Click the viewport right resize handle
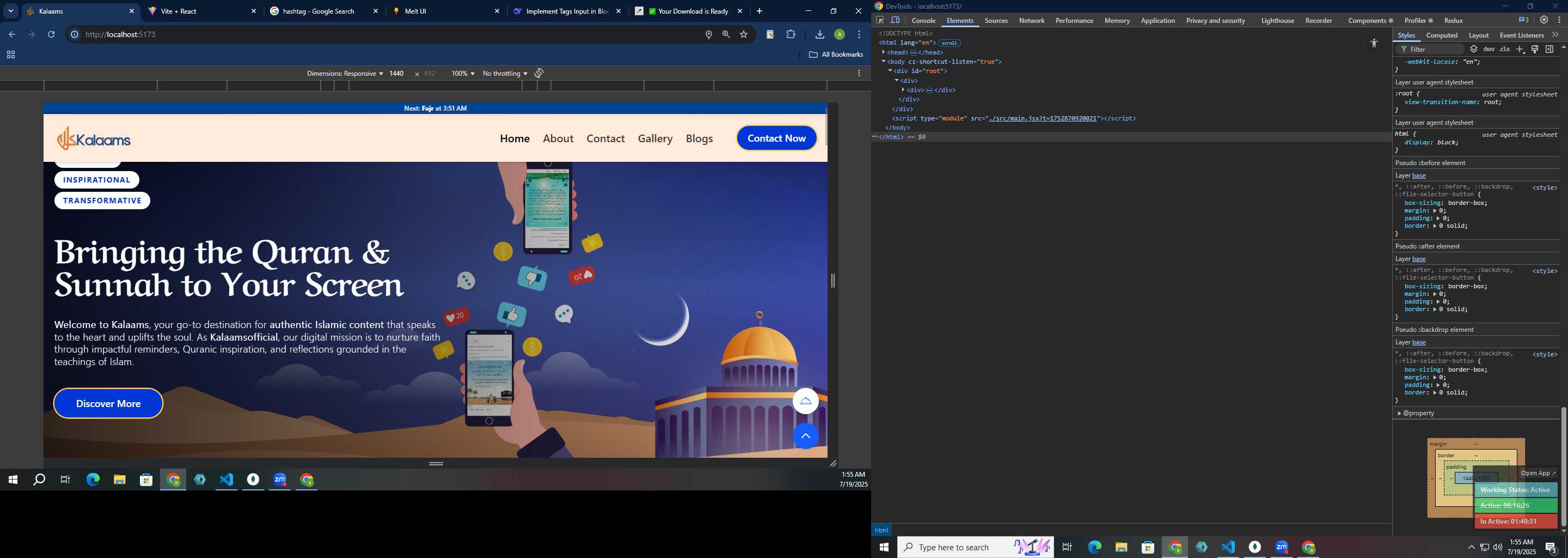Screen dimensions: 1568x558 pos(832,281)
